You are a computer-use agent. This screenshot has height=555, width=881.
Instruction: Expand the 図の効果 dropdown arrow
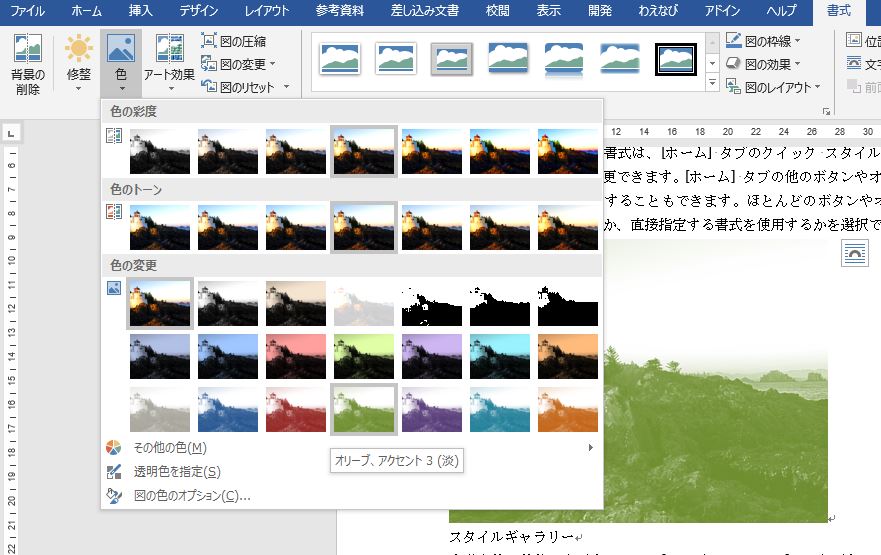(797, 63)
